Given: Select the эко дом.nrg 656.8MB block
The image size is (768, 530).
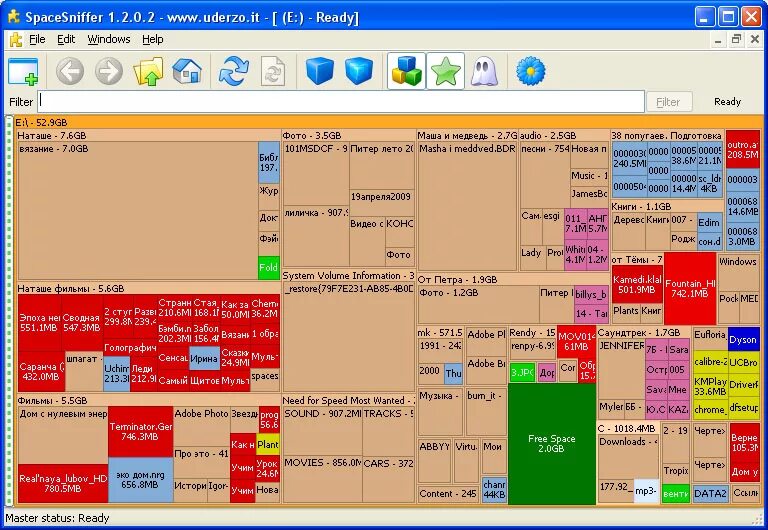Looking at the screenshot, I should click(140, 480).
